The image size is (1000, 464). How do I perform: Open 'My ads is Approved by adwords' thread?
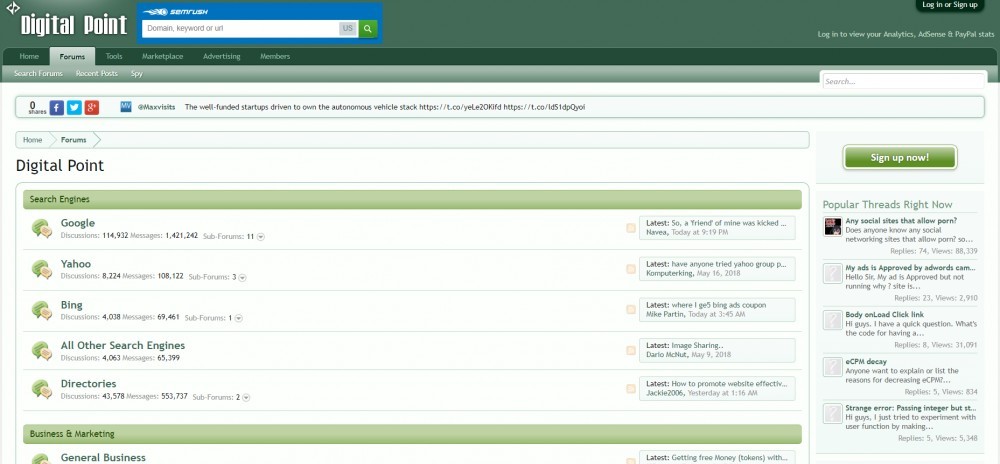pos(911,268)
